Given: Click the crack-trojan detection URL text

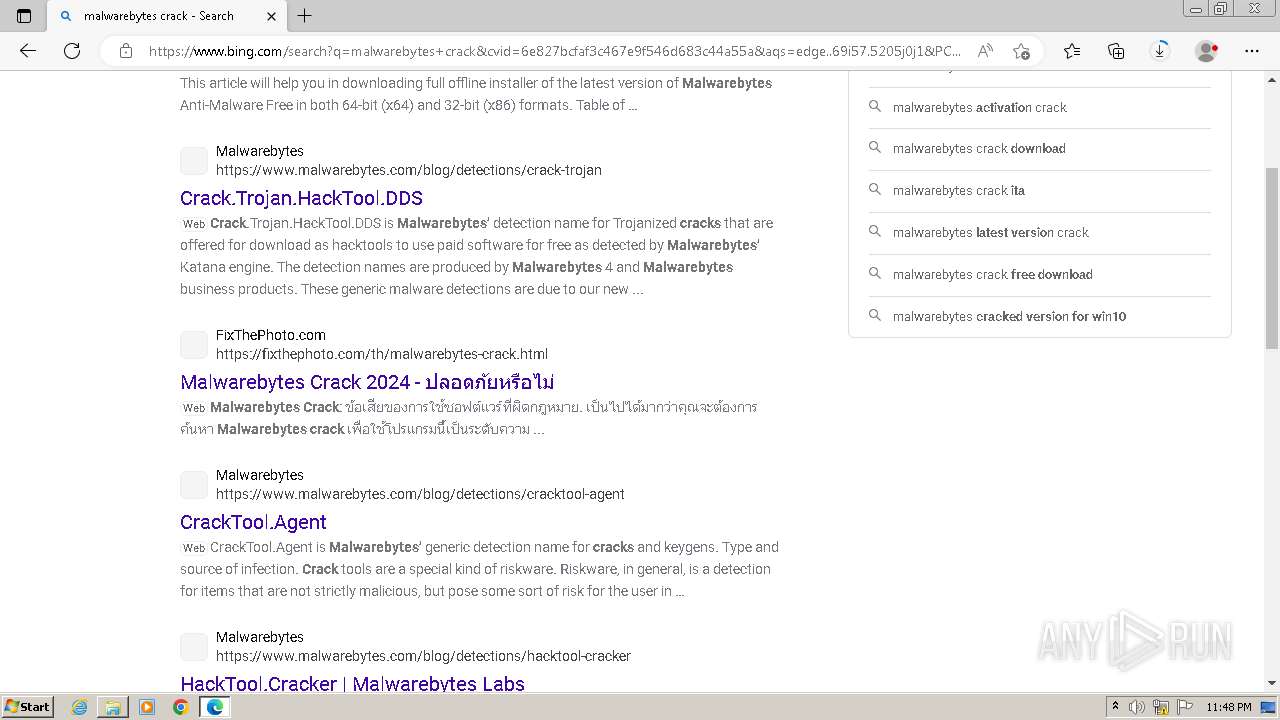Looking at the screenshot, I should tap(409, 170).
